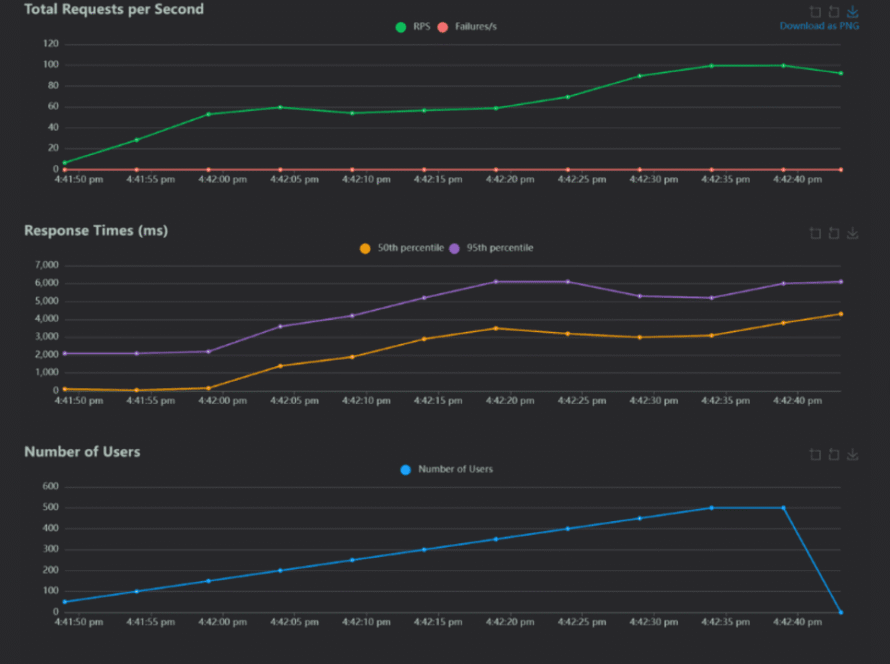890x664 pixels.
Task: Select the users data point at 4:42:35 pm
Action: [711, 508]
